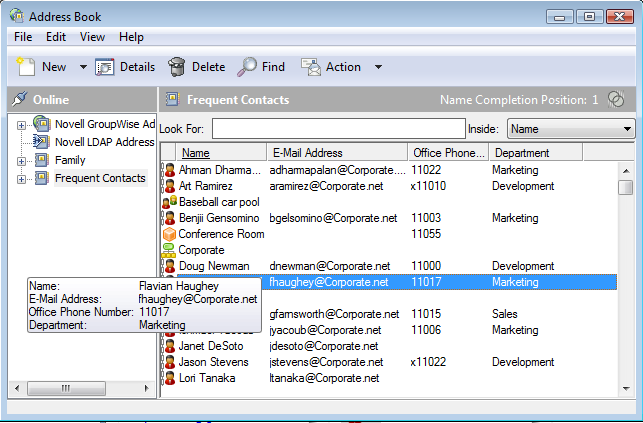Sort by Department column header
Viewport: 643px width, 423px height.
(536, 153)
